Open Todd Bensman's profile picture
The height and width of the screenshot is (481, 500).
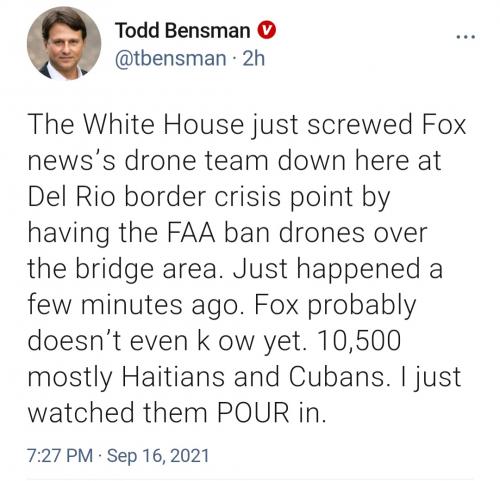coord(64,43)
